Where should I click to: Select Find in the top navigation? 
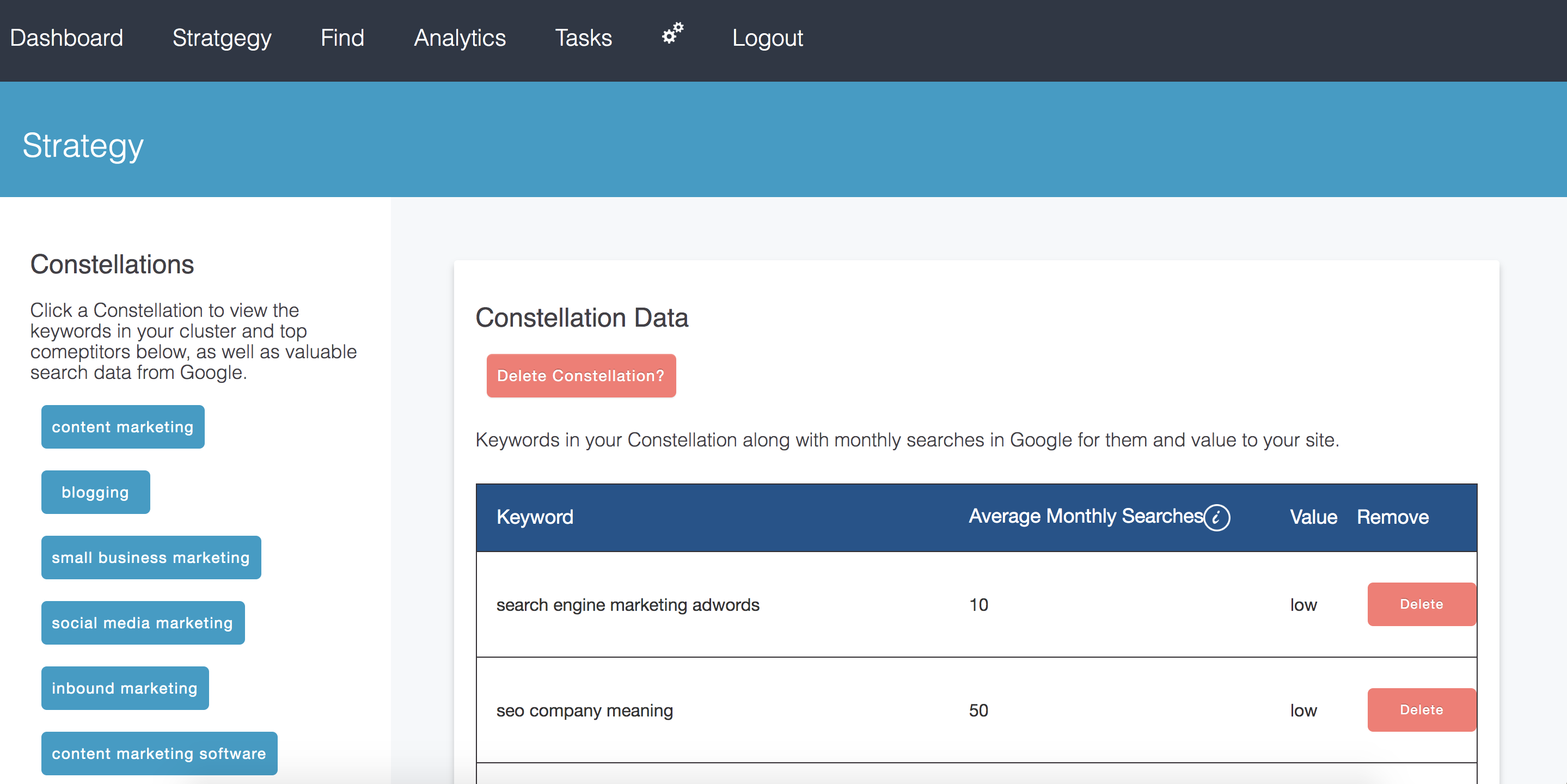342,38
